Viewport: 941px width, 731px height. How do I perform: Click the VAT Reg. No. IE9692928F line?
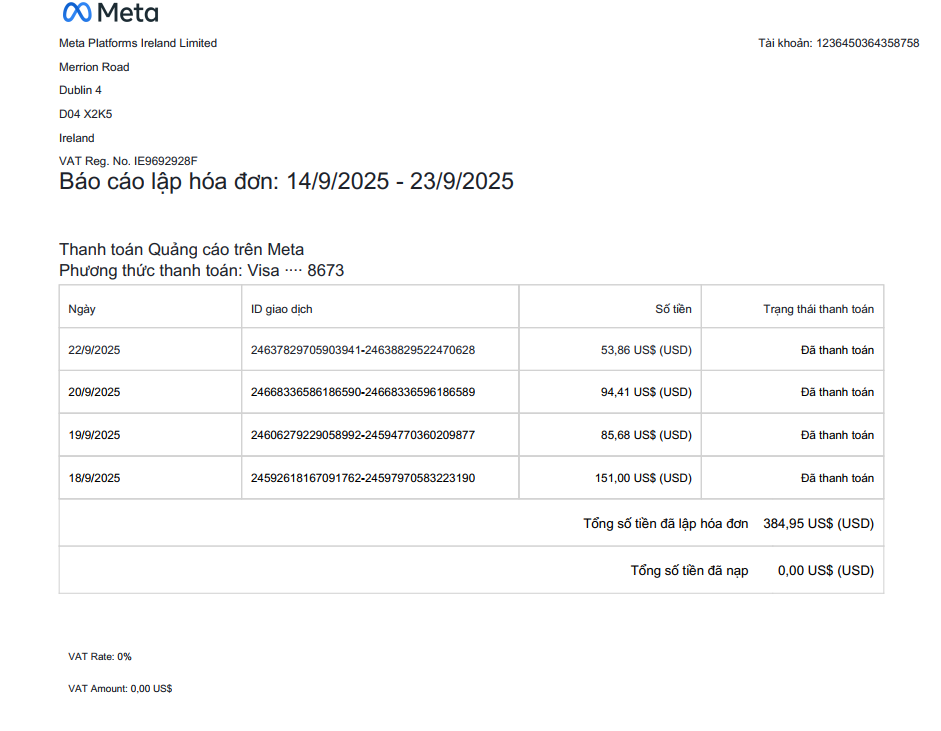128,161
